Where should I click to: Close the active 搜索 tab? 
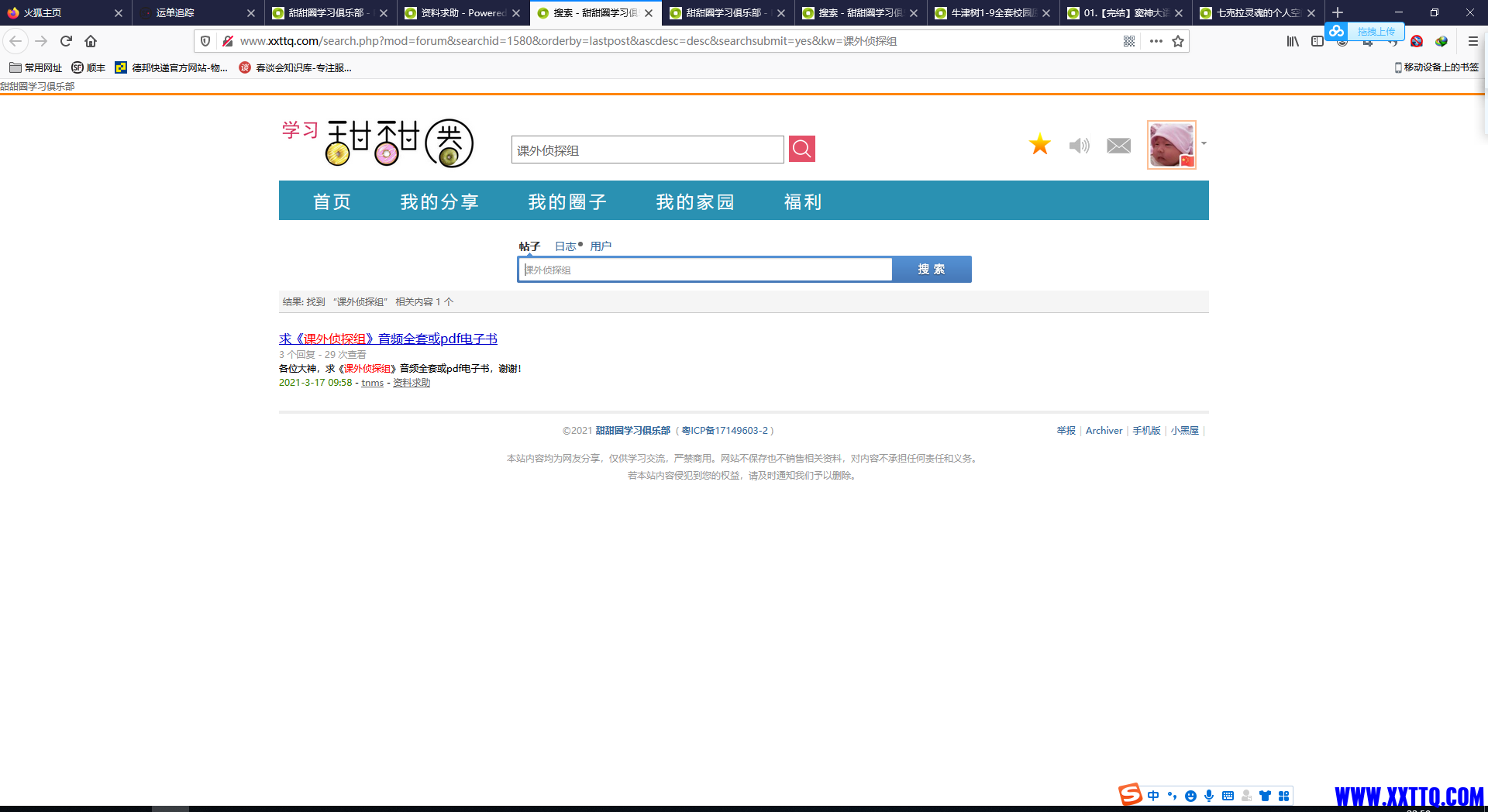[x=649, y=12]
